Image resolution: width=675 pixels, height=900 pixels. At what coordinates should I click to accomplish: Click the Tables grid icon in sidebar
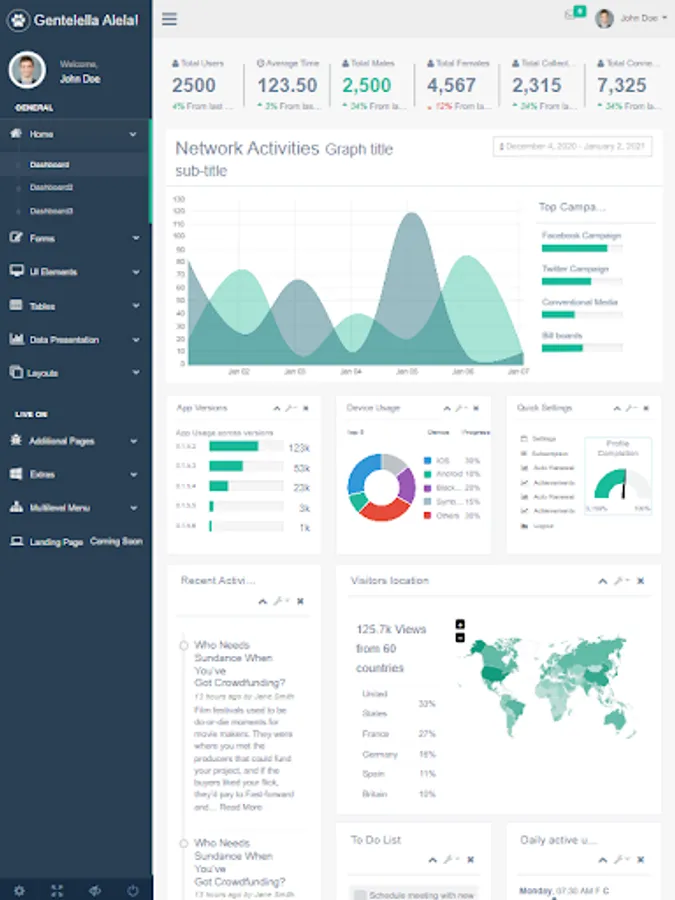16,305
